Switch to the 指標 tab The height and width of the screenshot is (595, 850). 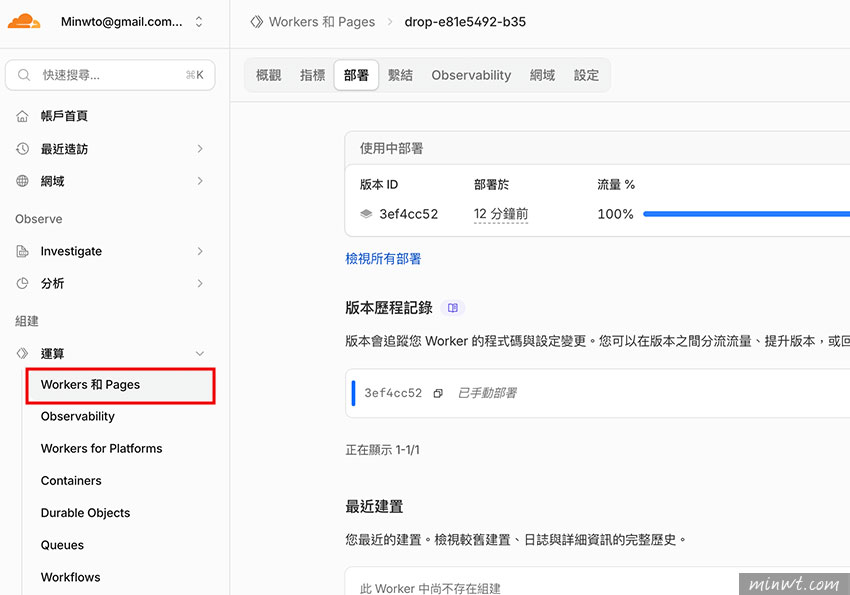coord(312,75)
